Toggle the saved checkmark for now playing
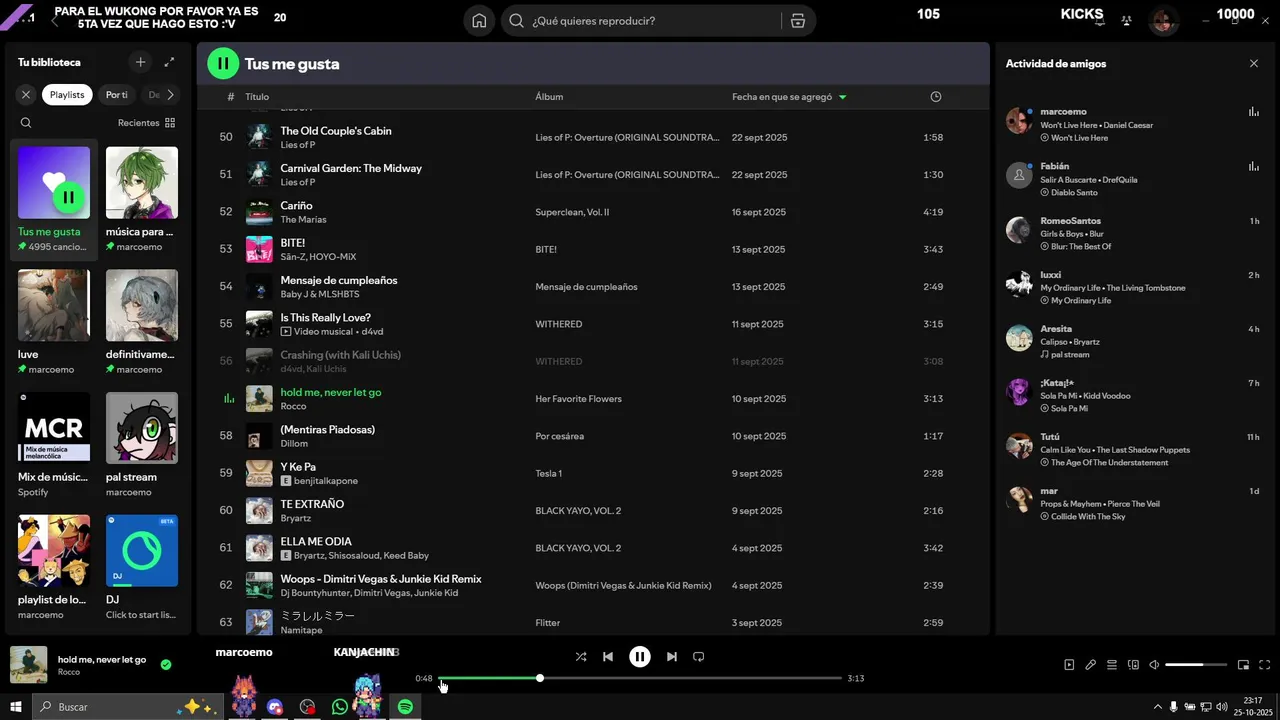The width and height of the screenshot is (1280, 720). 166,664
